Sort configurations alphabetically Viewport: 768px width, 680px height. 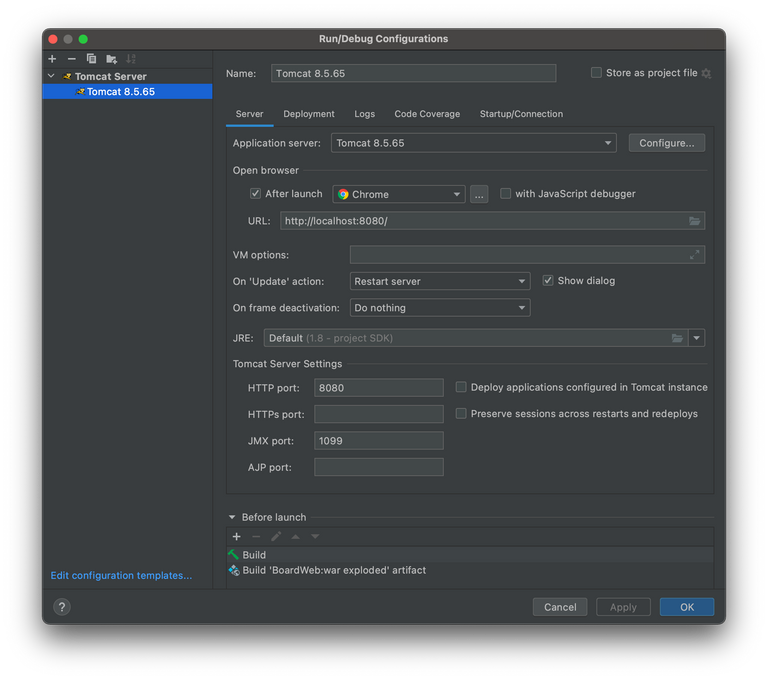pyautogui.click(x=131, y=59)
